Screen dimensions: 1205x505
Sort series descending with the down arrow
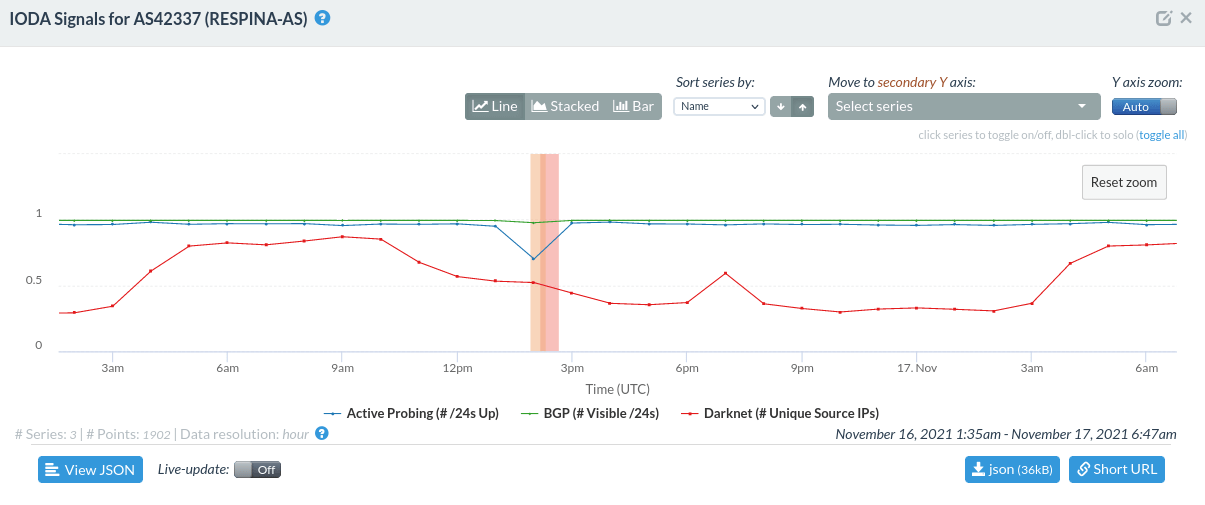(x=781, y=106)
